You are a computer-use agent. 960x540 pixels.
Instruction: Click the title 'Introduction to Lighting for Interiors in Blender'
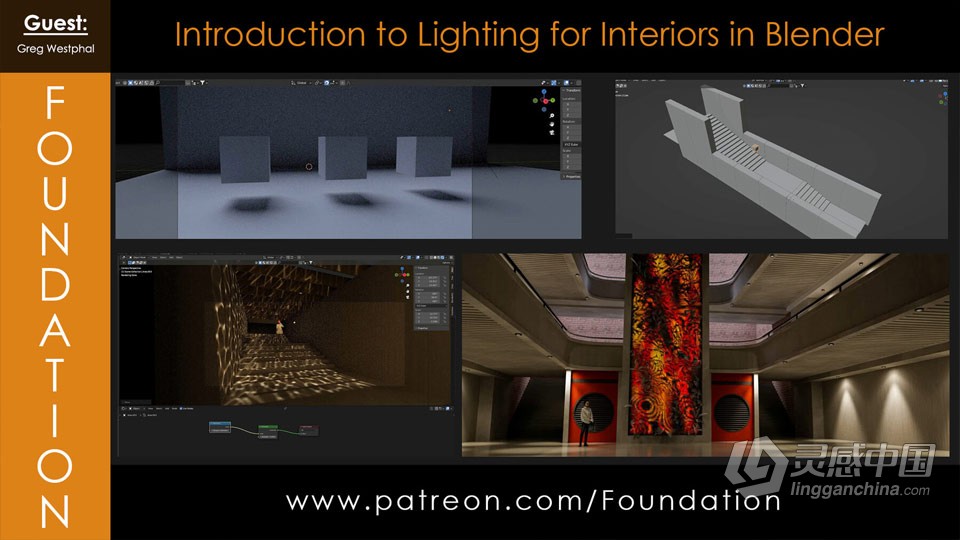coord(530,34)
